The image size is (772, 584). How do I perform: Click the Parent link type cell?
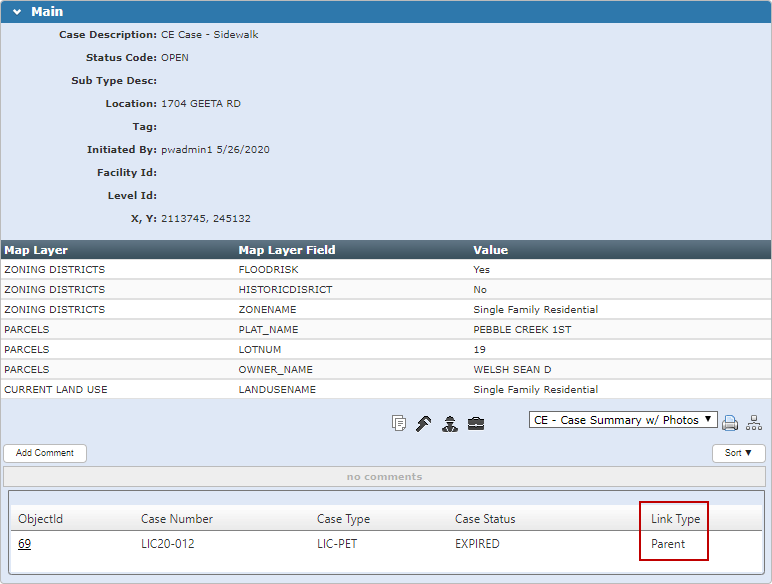click(668, 544)
